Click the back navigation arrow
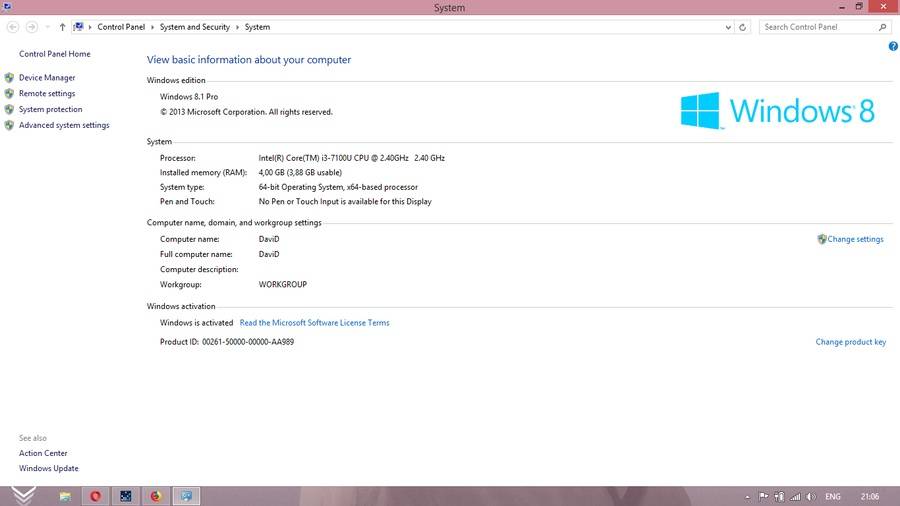900x506 pixels. point(13,27)
